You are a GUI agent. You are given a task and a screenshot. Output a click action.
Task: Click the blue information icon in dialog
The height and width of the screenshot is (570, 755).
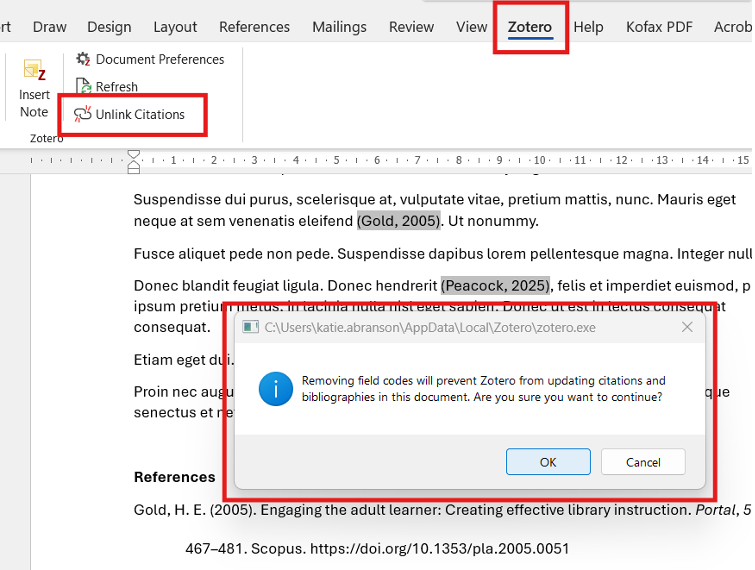pyautogui.click(x=275, y=389)
